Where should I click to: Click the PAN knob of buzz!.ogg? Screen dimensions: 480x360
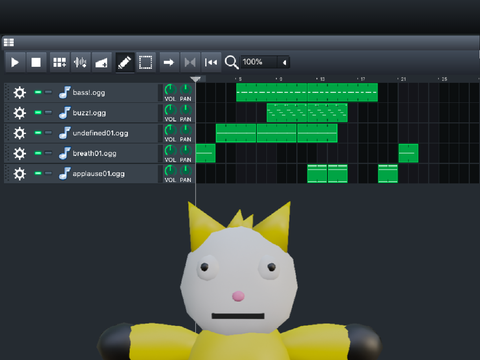pyautogui.click(x=186, y=110)
